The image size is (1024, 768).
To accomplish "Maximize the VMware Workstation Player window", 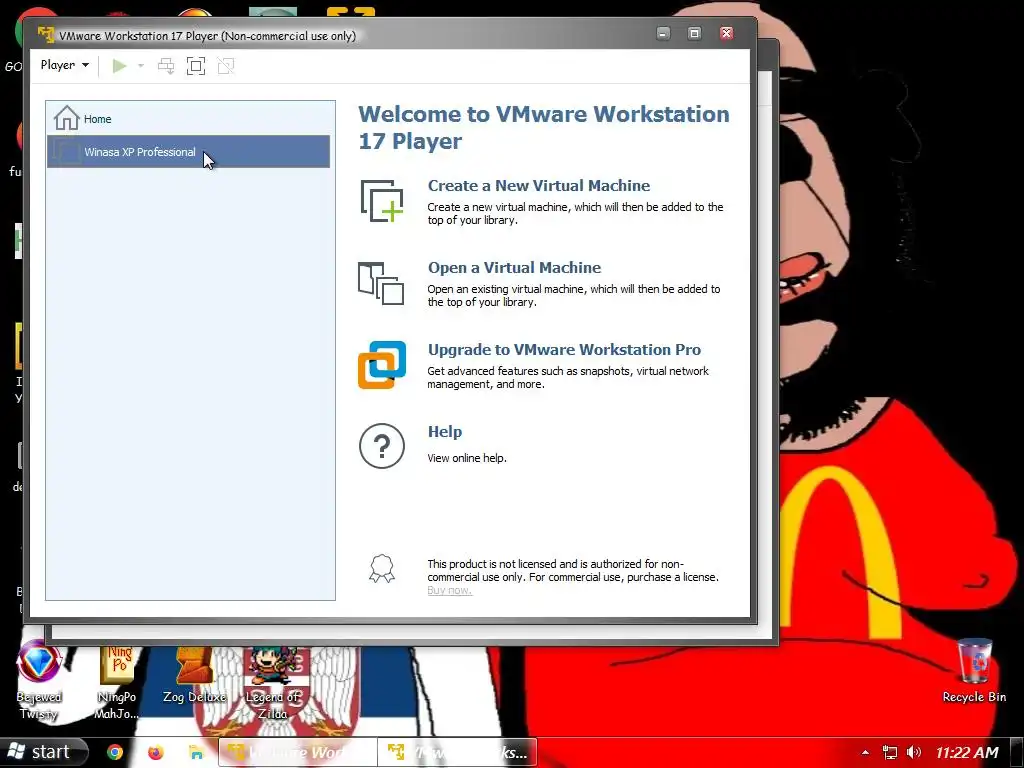I will [x=694, y=33].
